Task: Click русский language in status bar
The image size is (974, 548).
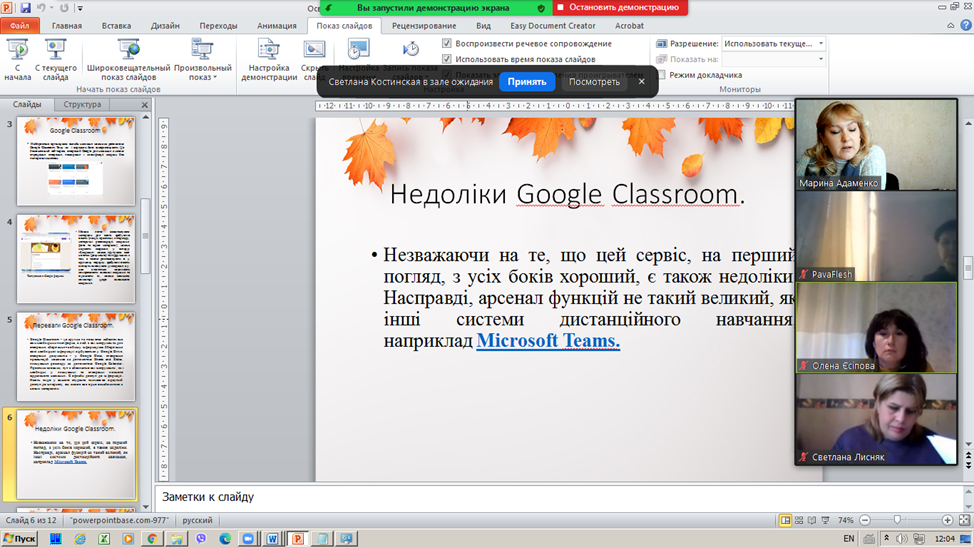Action: [x=197, y=520]
